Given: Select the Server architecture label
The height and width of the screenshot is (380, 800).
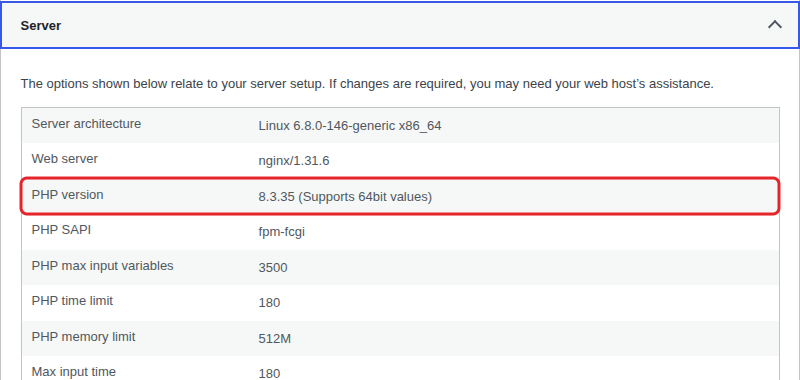Looking at the screenshot, I should pyautogui.click(x=86, y=124).
